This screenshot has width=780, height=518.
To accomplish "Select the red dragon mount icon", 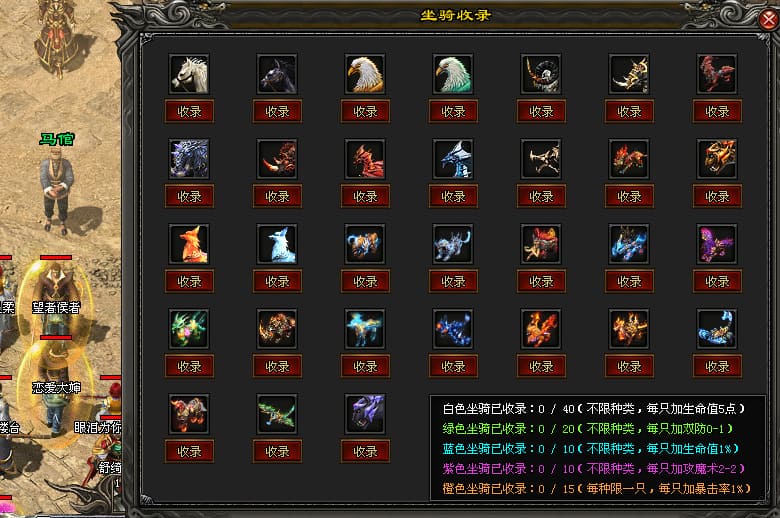I will click(x=365, y=159).
